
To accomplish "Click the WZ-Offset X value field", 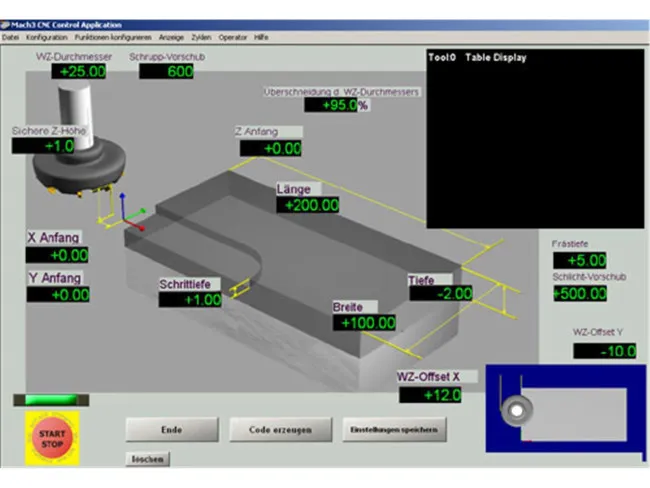I will pyautogui.click(x=431, y=395).
